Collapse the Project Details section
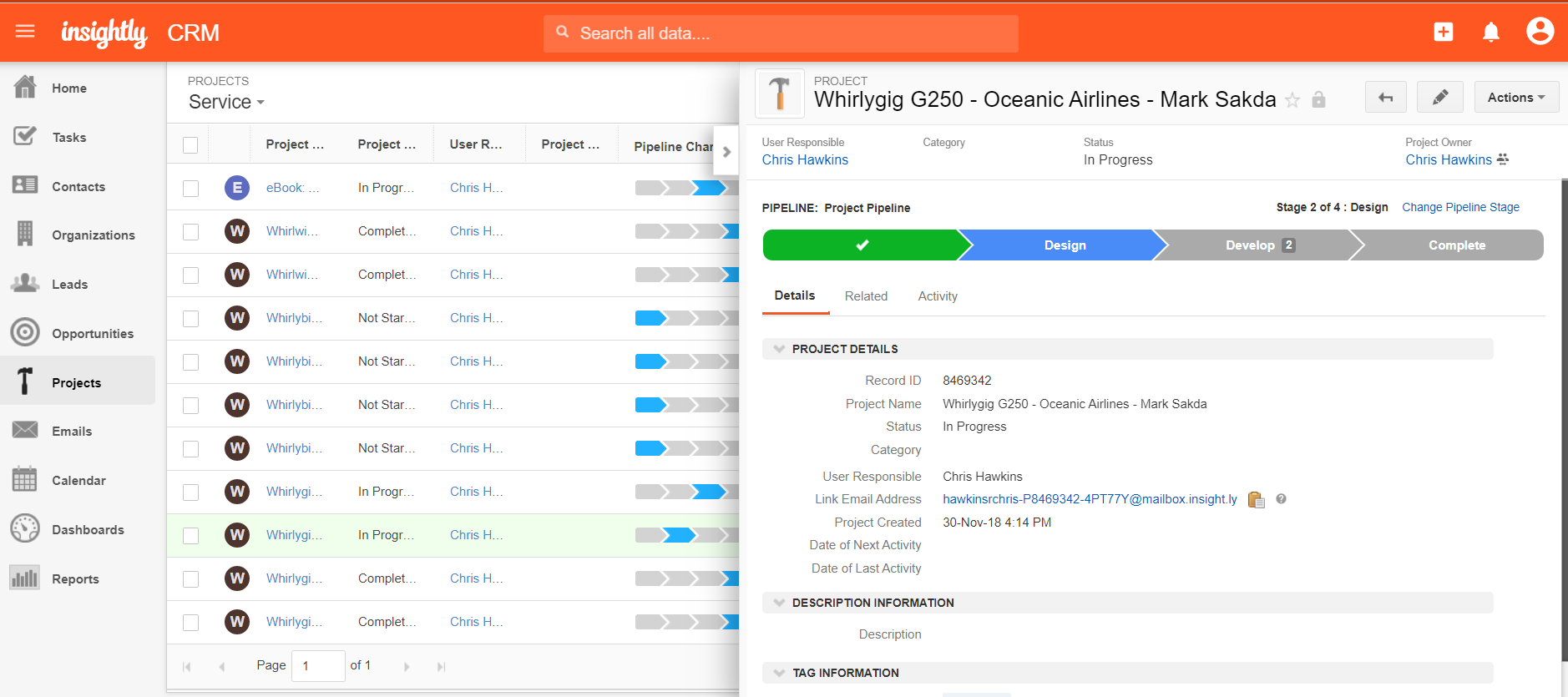 779,349
